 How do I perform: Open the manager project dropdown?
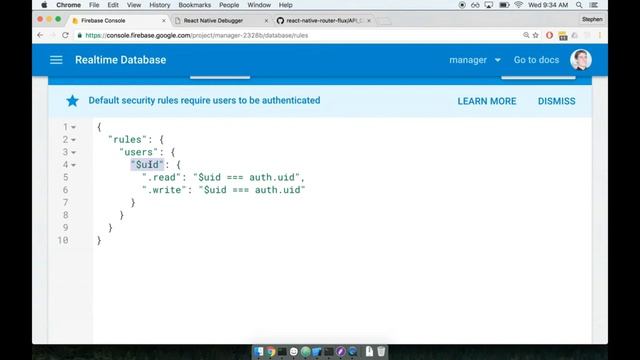coord(475,60)
